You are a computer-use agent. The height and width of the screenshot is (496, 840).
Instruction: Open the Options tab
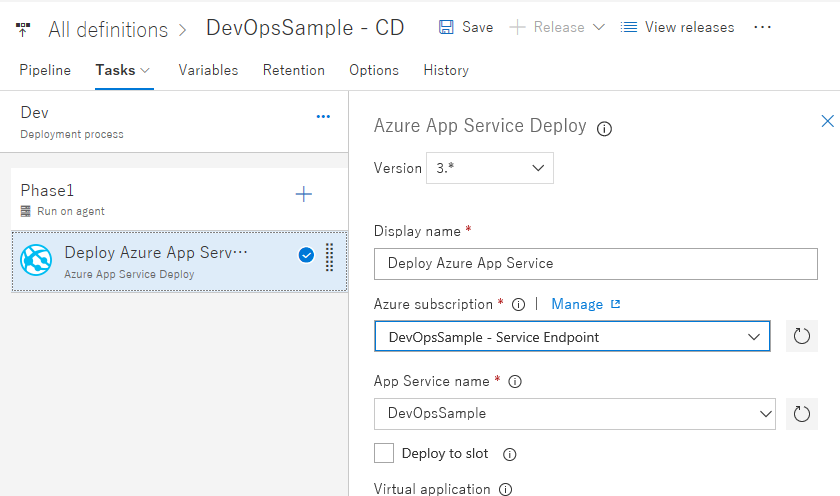point(374,70)
